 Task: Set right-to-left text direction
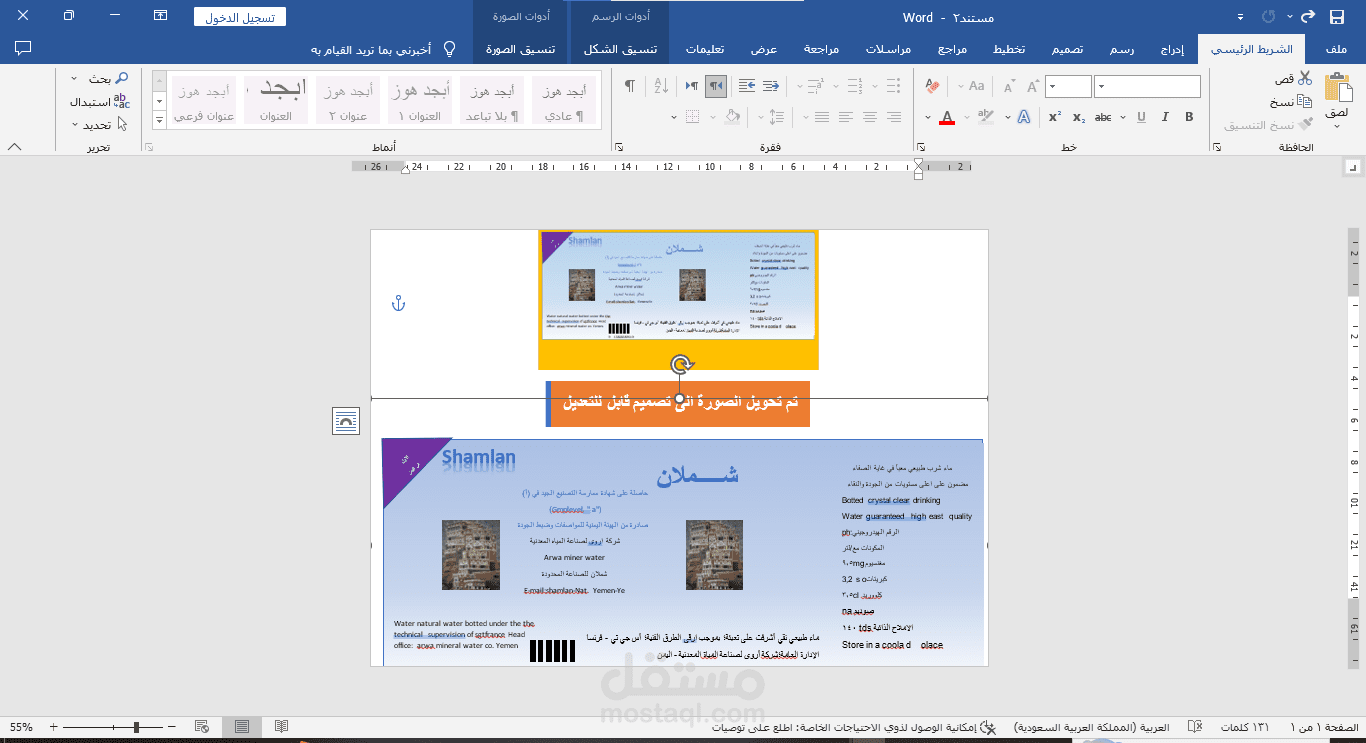pyautogui.click(x=716, y=87)
